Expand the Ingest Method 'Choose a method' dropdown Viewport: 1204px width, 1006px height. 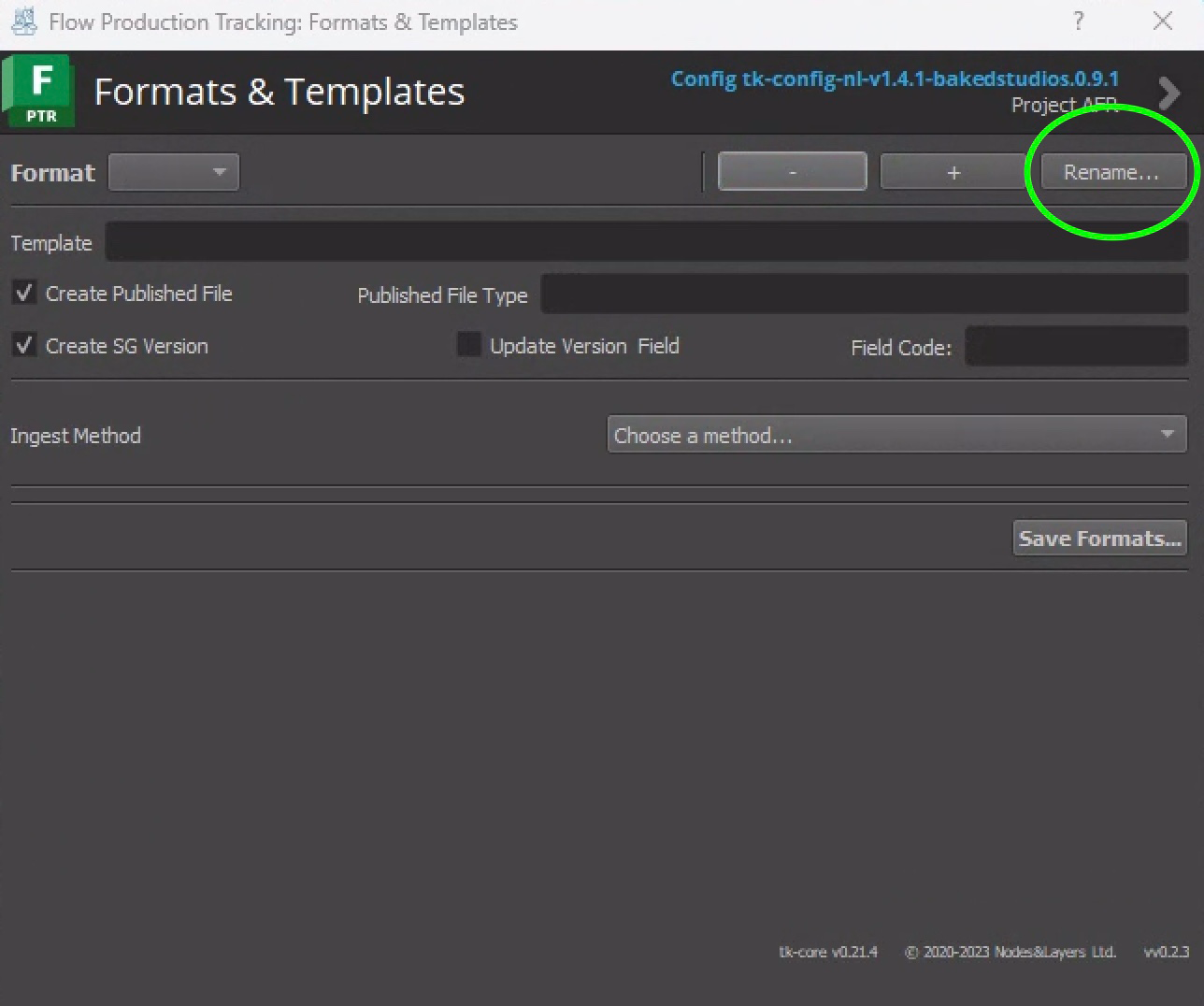(x=896, y=435)
